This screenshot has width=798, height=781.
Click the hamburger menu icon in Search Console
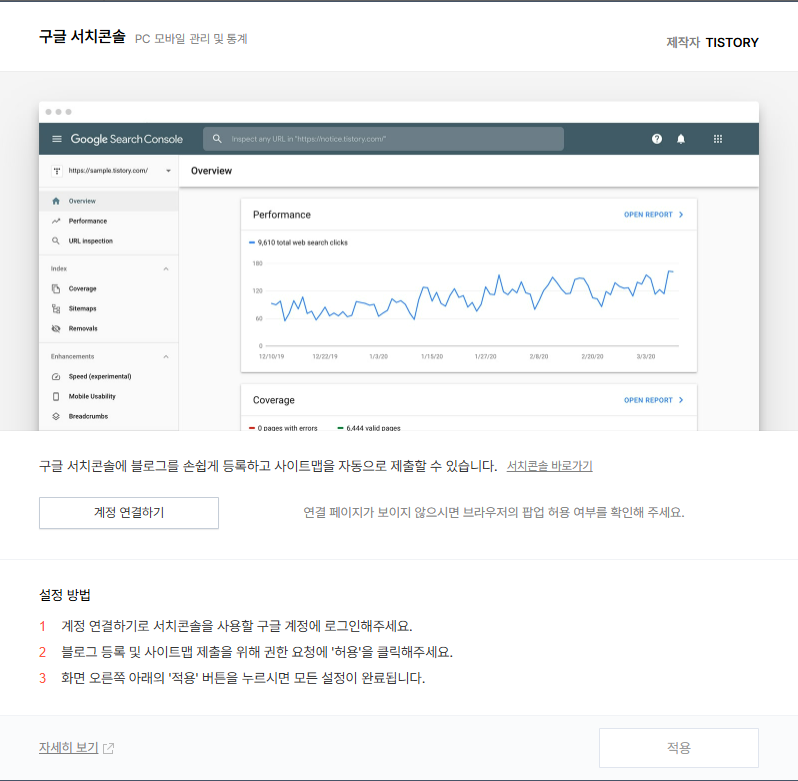[x=57, y=139]
